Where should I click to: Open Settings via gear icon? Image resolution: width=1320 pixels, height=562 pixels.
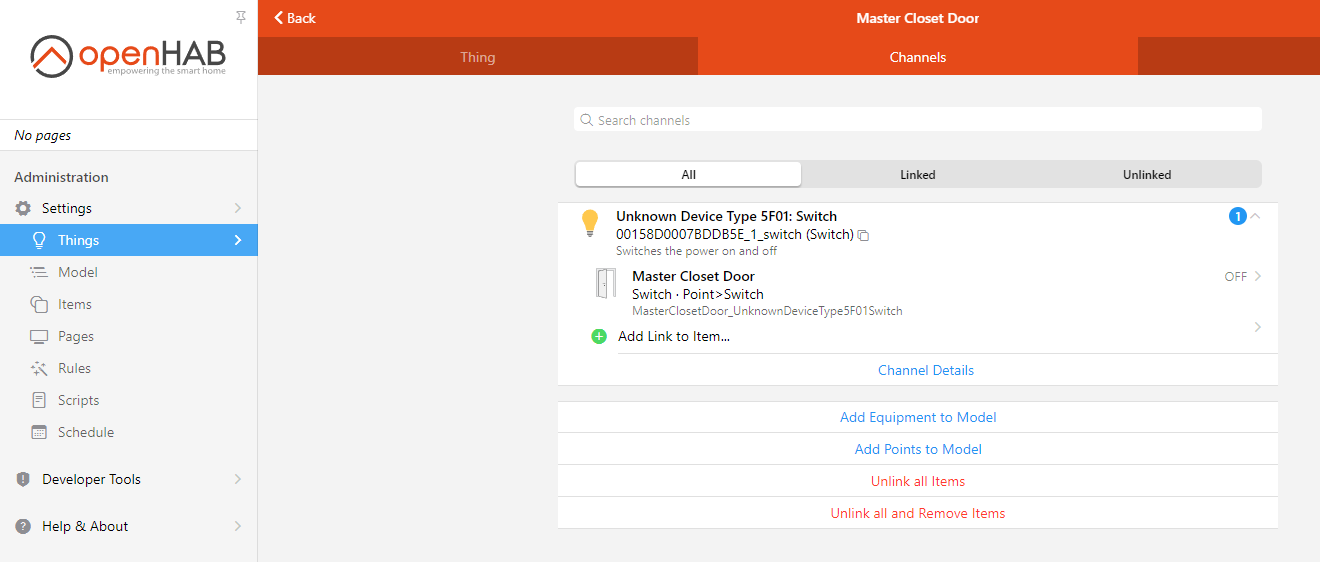click(x=23, y=208)
